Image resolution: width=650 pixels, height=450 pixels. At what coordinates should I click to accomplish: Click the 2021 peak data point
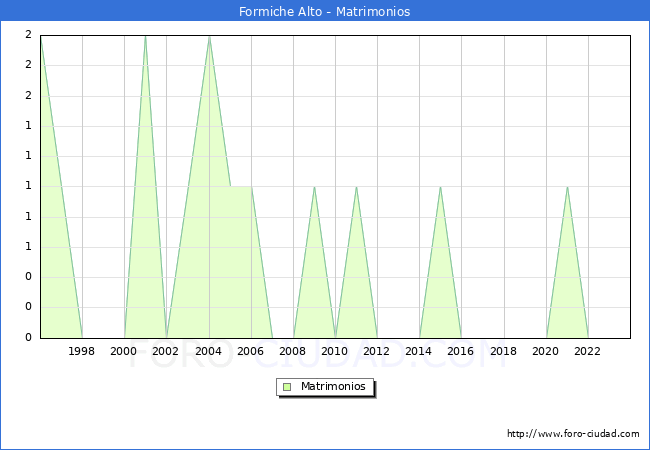pyautogui.click(x=567, y=187)
